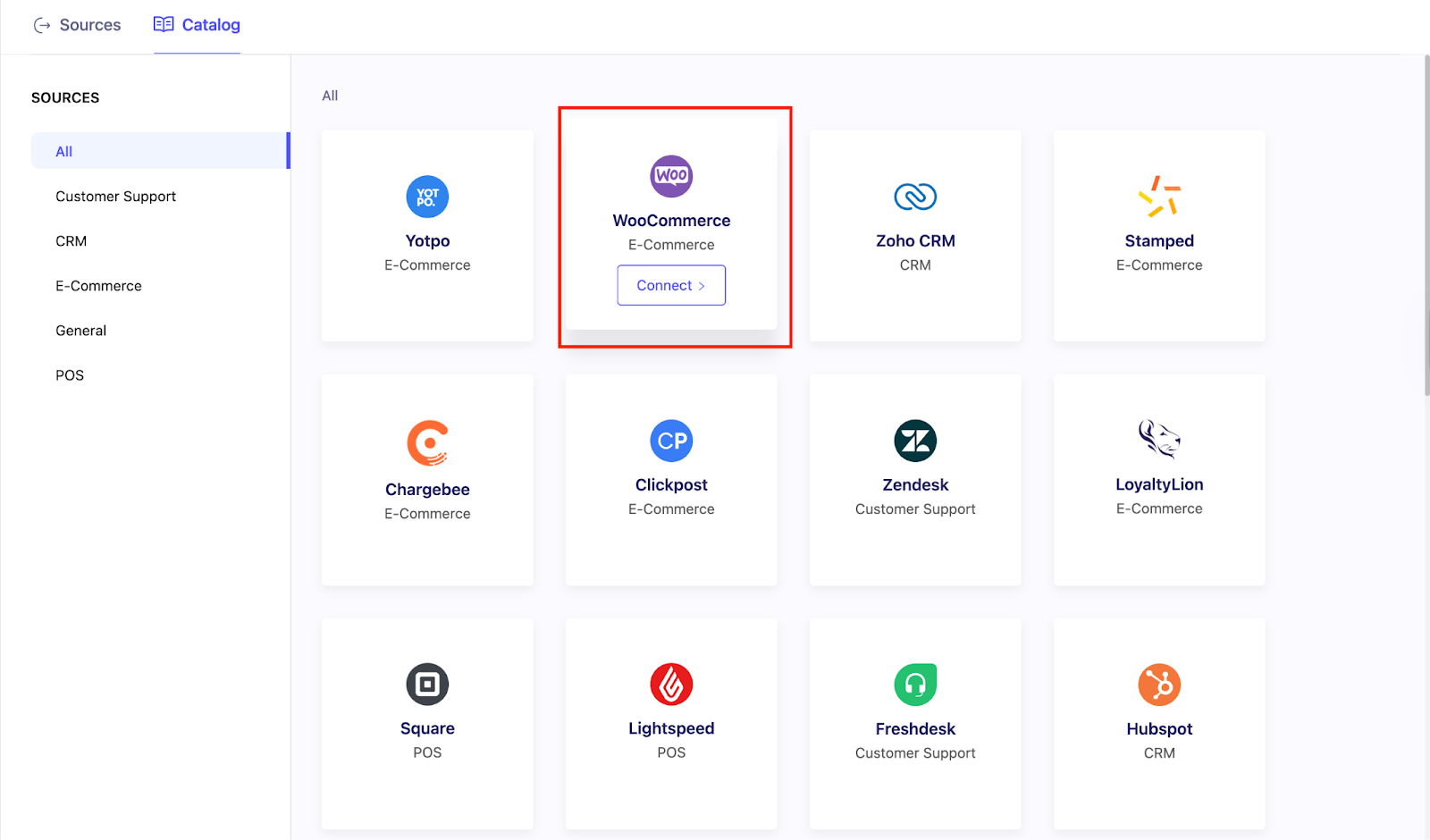This screenshot has height=840, width=1430.
Task: Select the Clickpost card title
Action: pyautogui.click(x=671, y=485)
